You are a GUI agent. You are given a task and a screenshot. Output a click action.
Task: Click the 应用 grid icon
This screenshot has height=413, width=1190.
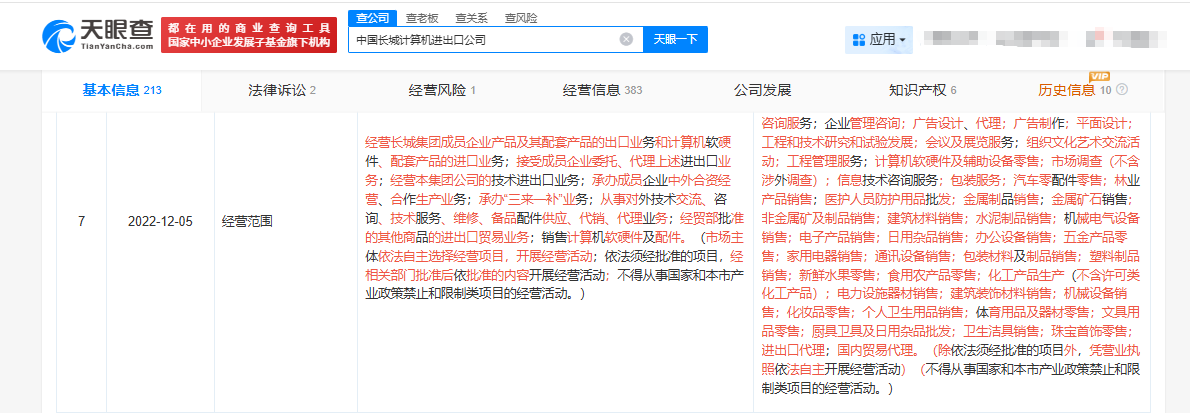coord(859,39)
